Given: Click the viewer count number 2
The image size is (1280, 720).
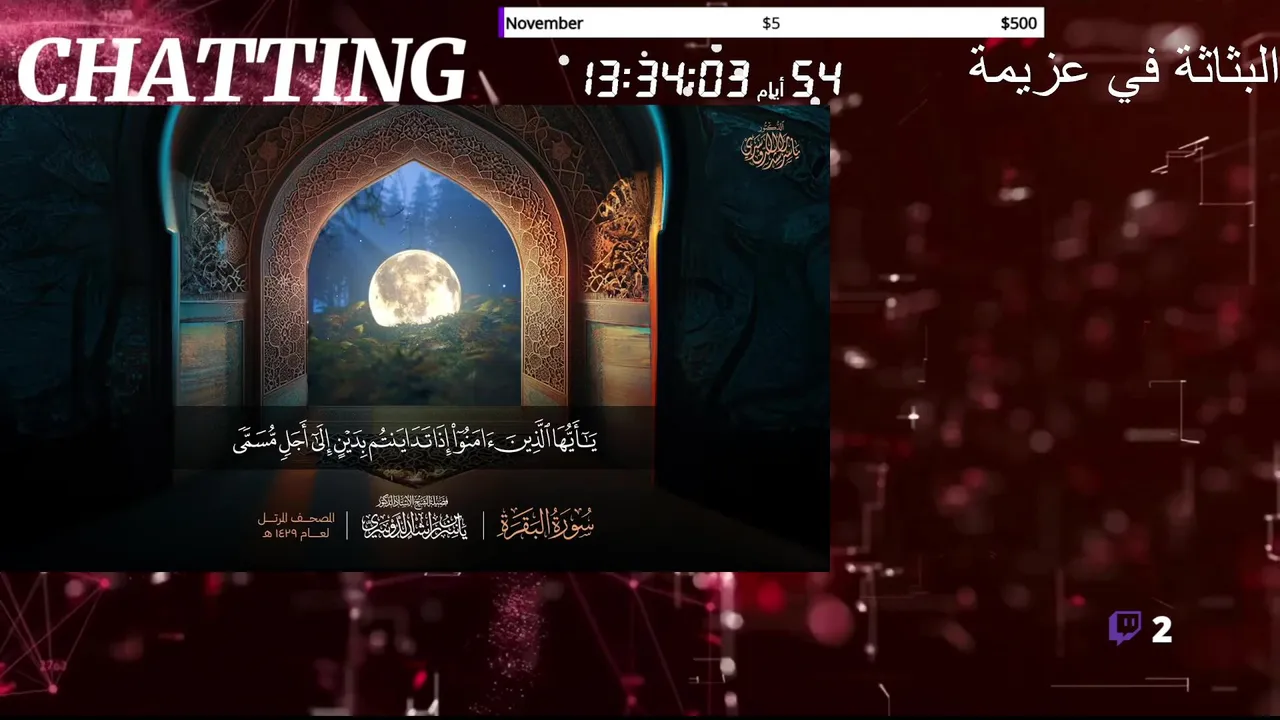Looking at the screenshot, I should 1161,630.
